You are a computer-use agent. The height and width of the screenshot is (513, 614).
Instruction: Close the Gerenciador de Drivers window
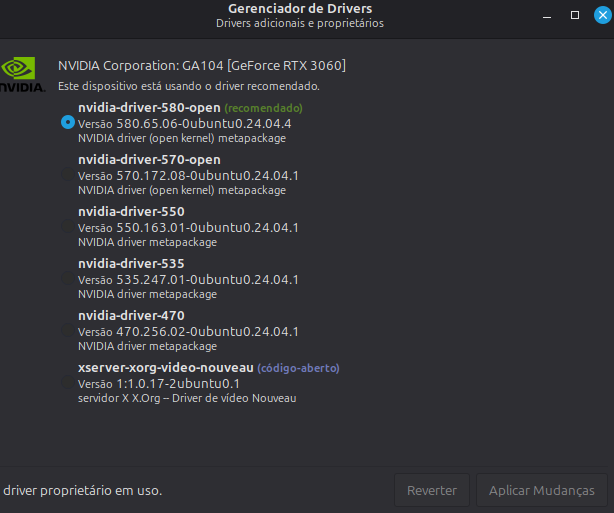(603, 15)
